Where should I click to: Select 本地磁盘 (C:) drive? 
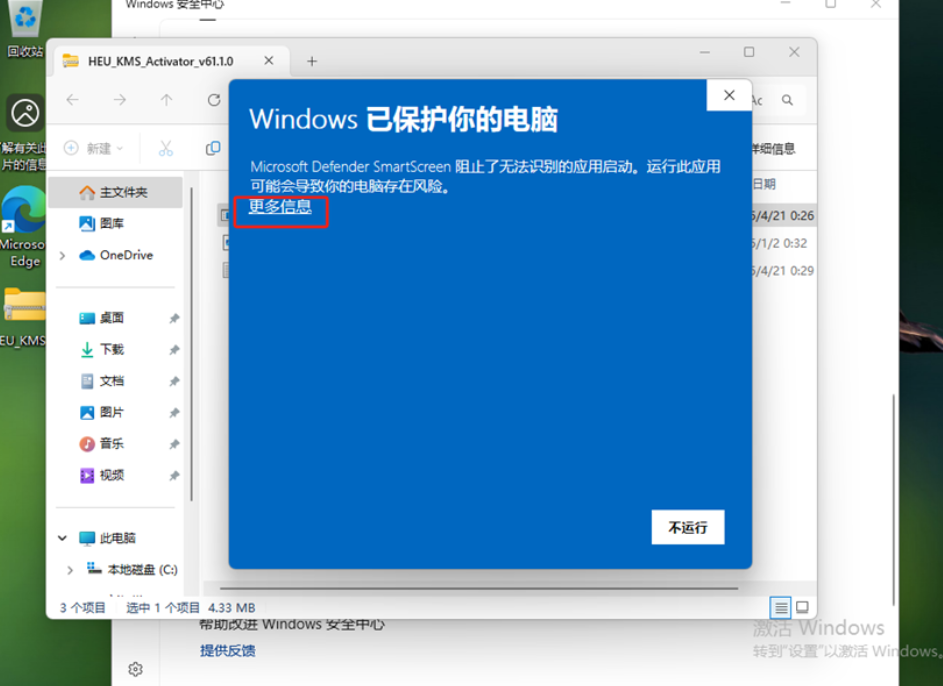[132, 569]
